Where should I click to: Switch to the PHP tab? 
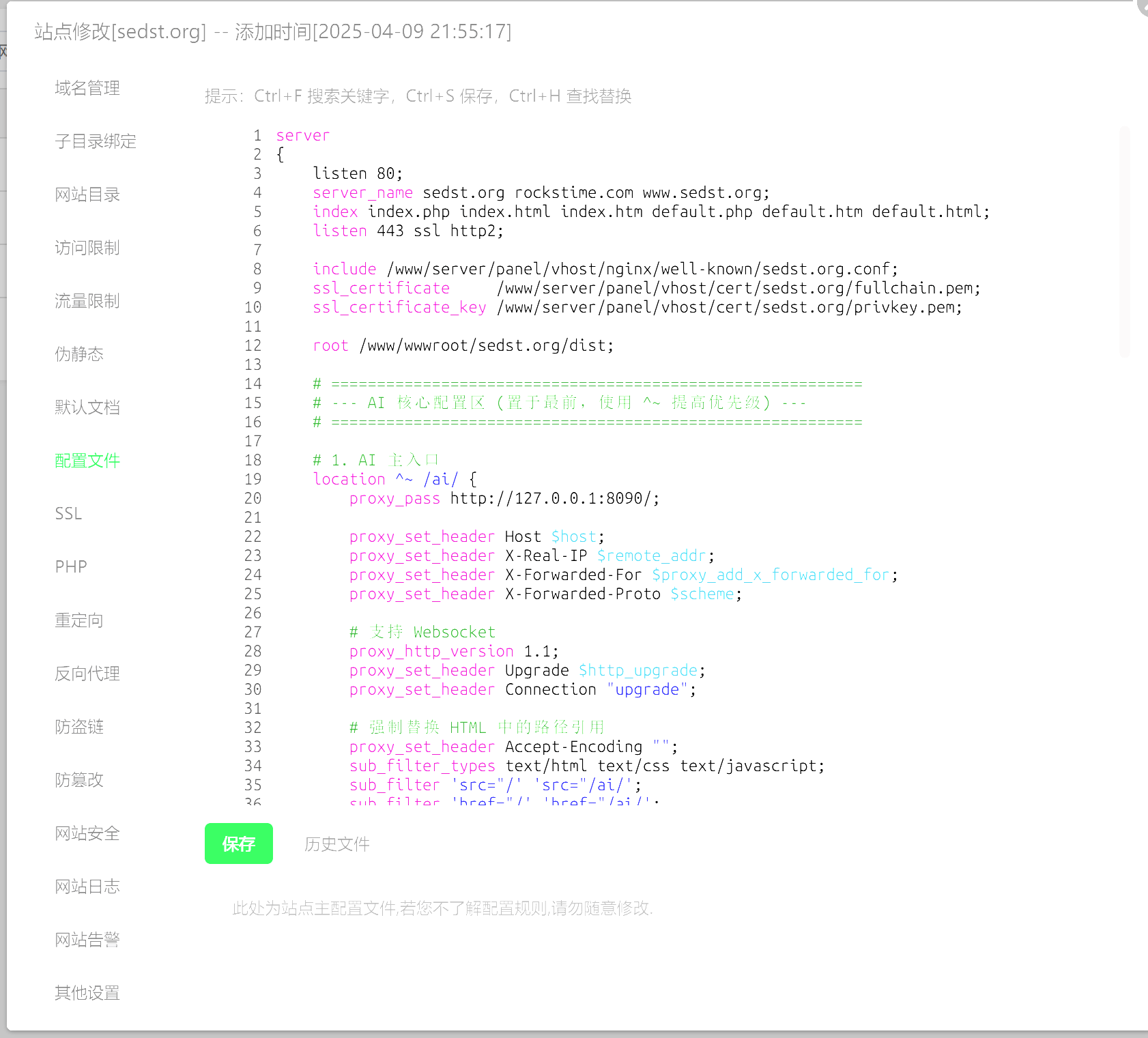click(x=71, y=567)
